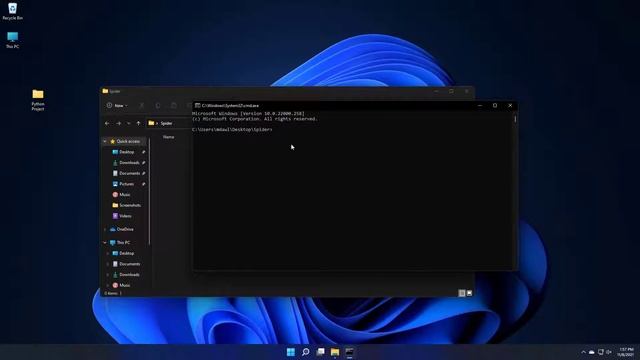The image size is (640, 360).
Task: Switch Explorer to large thumbnails view
Action: tap(469, 293)
